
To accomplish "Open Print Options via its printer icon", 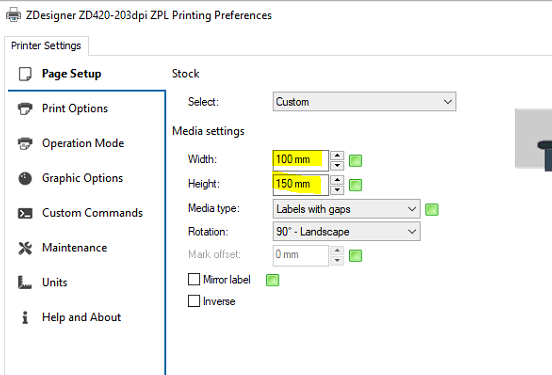I will [25, 108].
